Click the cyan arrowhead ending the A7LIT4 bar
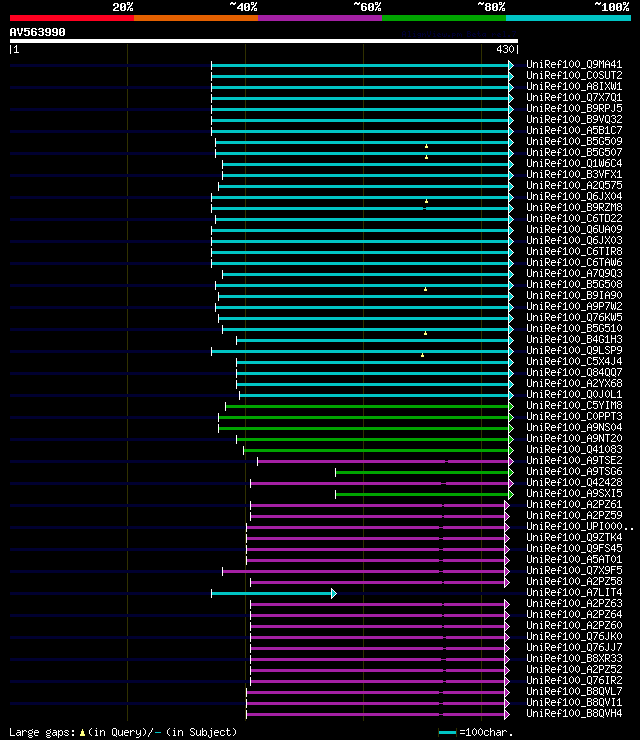 point(334,594)
